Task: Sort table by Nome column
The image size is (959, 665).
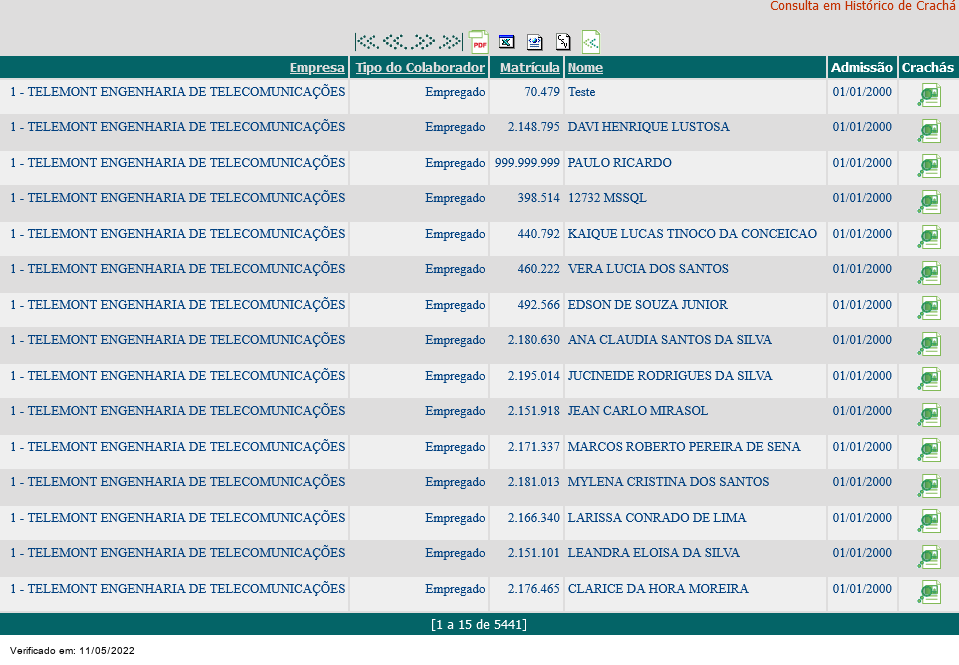Action: coord(585,67)
